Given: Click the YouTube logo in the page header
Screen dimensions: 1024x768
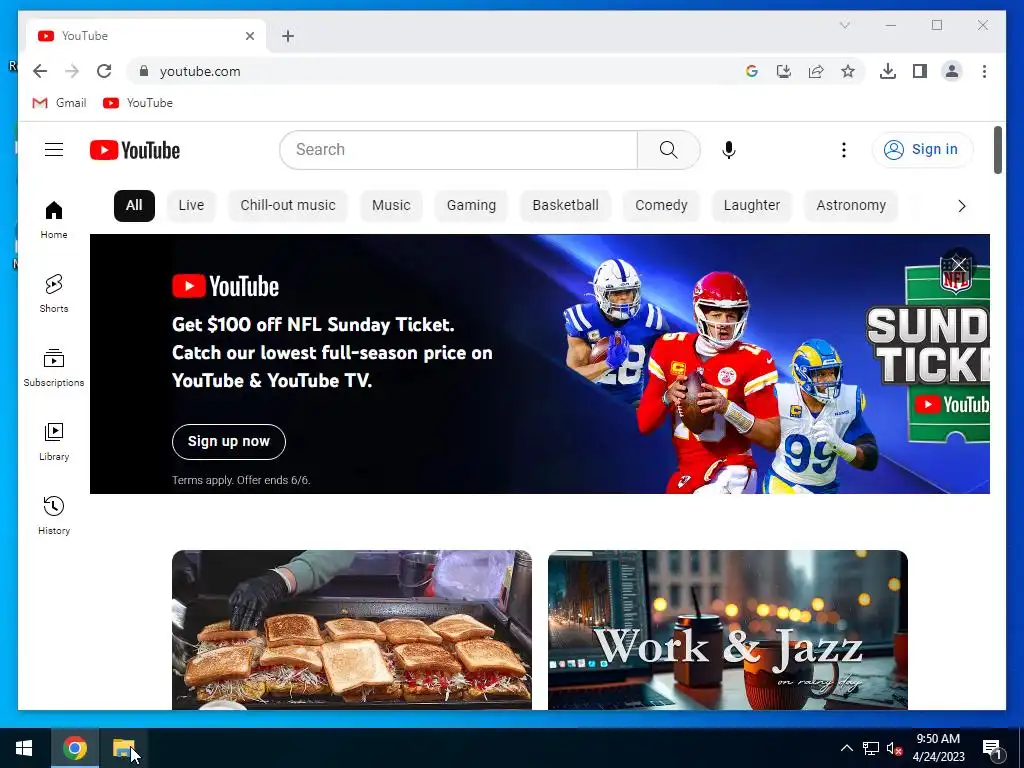Looking at the screenshot, I should pyautogui.click(x=135, y=150).
